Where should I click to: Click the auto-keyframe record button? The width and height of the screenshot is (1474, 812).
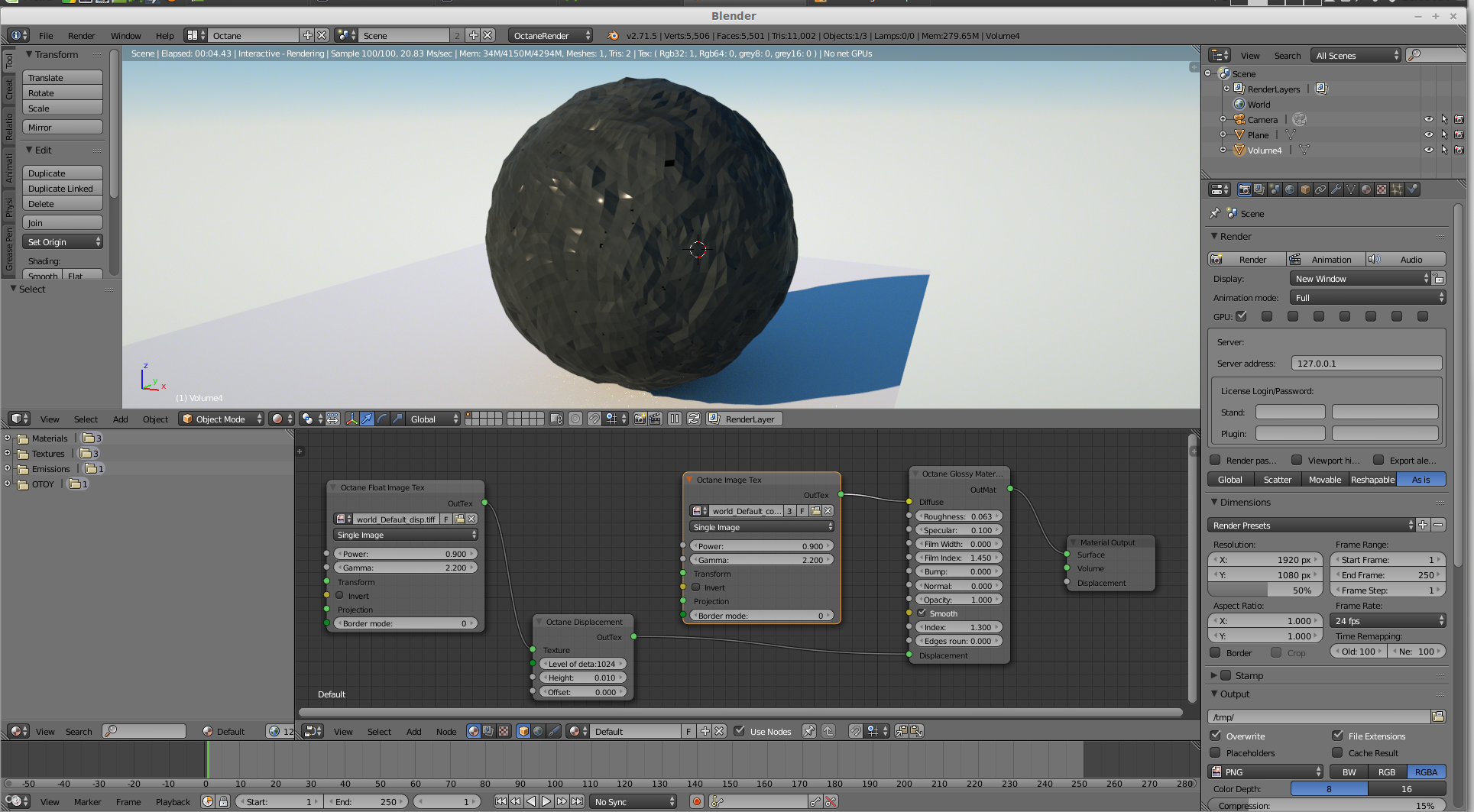(x=696, y=801)
